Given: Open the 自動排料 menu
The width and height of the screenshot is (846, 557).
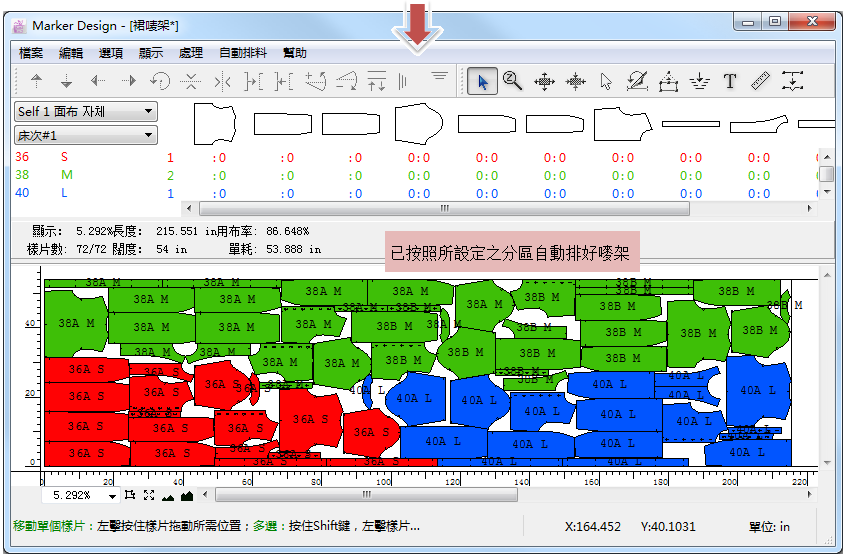Looking at the screenshot, I should click(241, 53).
